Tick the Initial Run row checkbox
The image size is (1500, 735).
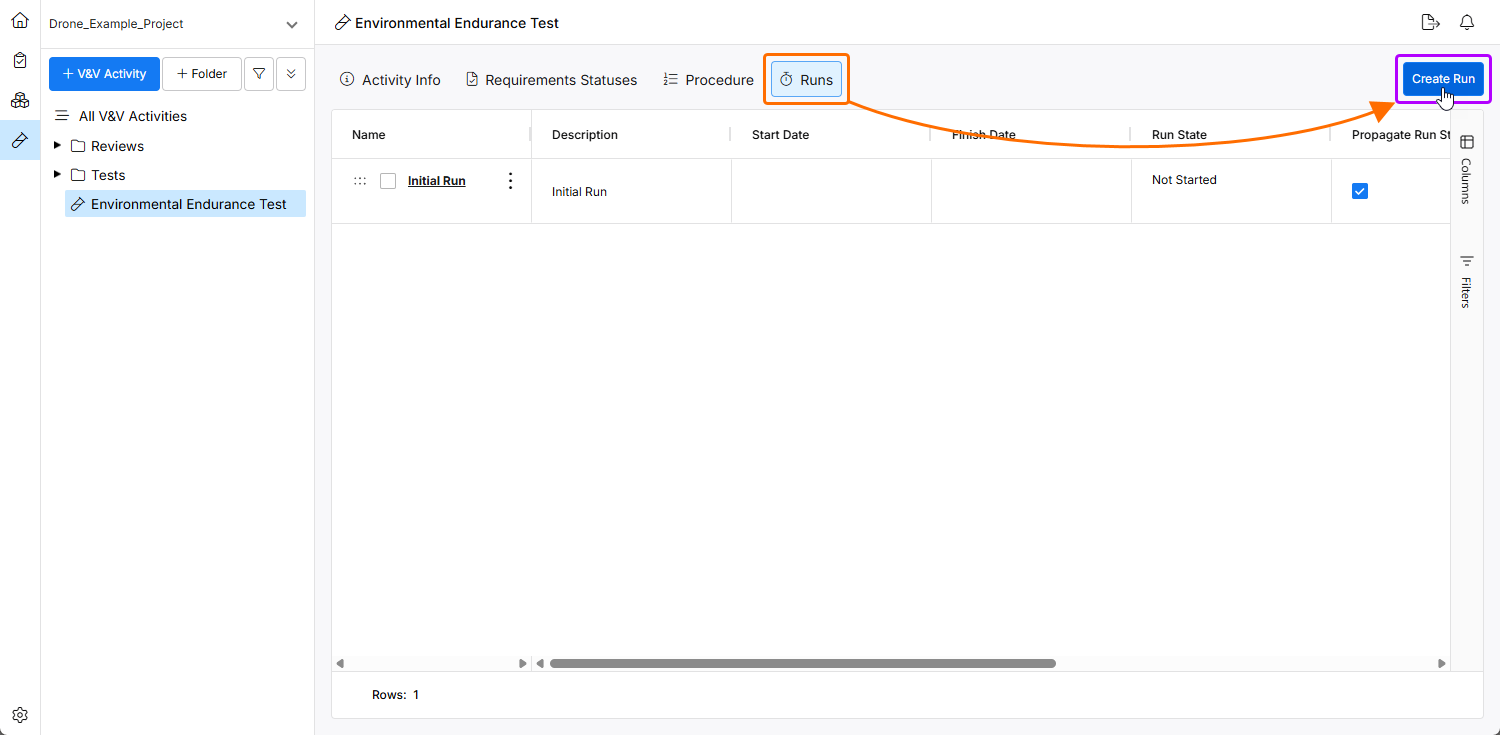click(388, 181)
